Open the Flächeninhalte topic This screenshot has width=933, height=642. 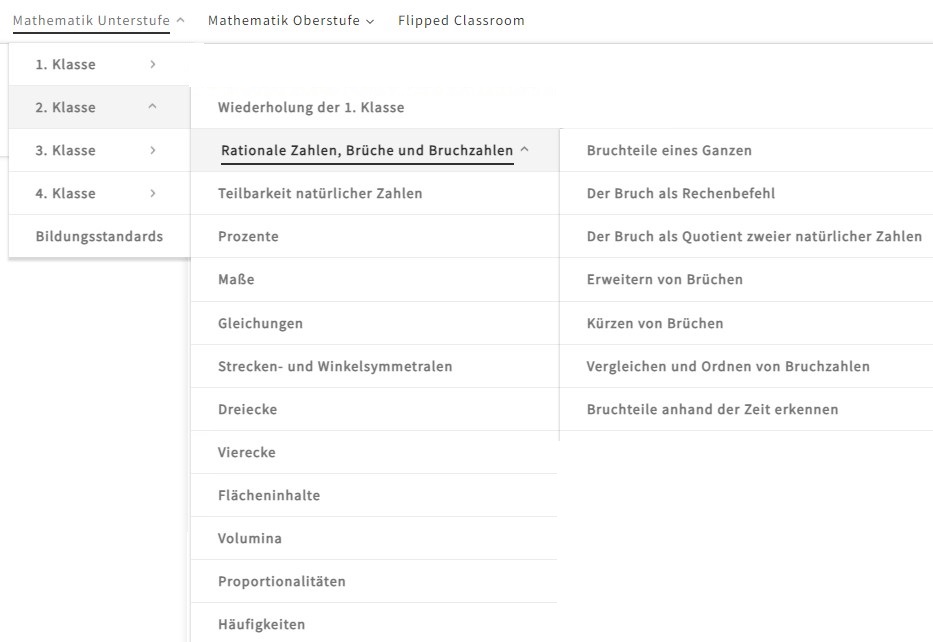click(269, 496)
